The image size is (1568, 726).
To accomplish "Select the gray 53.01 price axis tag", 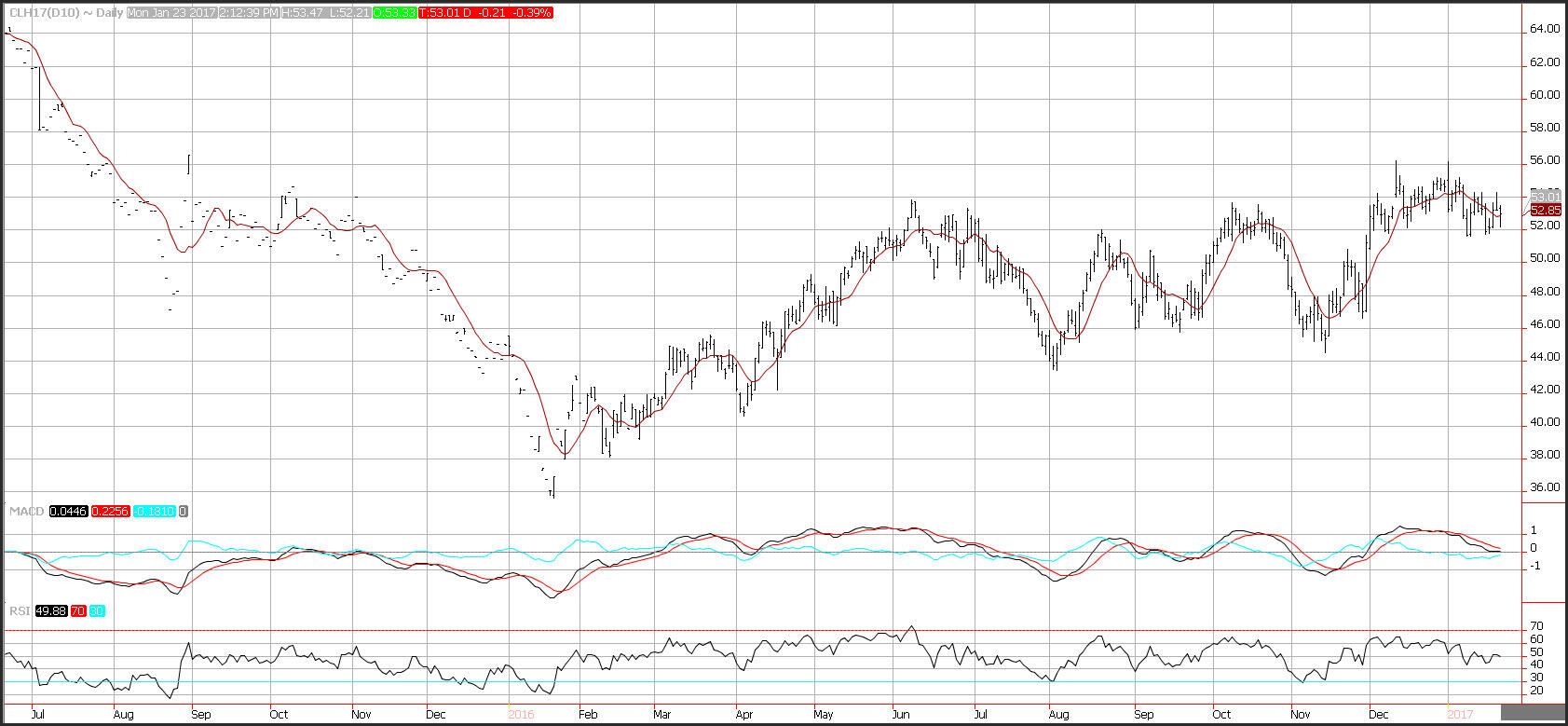I will (1546, 197).
